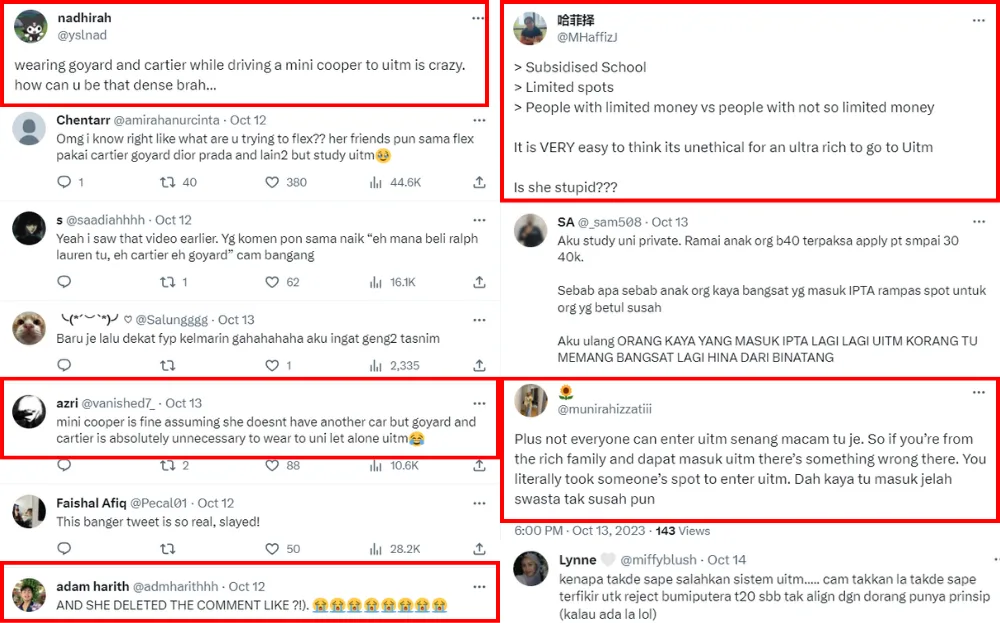Like Chentarr's reply with 380 likes
Image resolution: width=1000 pixels, height=623 pixels.
[x=272, y=182]
